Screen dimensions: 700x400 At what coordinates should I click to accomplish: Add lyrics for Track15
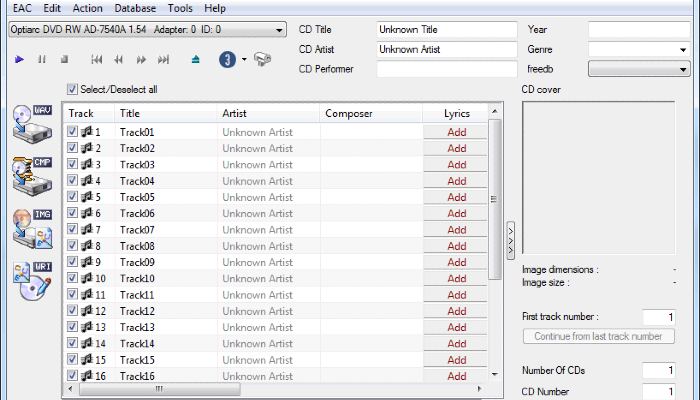(455, 360)
